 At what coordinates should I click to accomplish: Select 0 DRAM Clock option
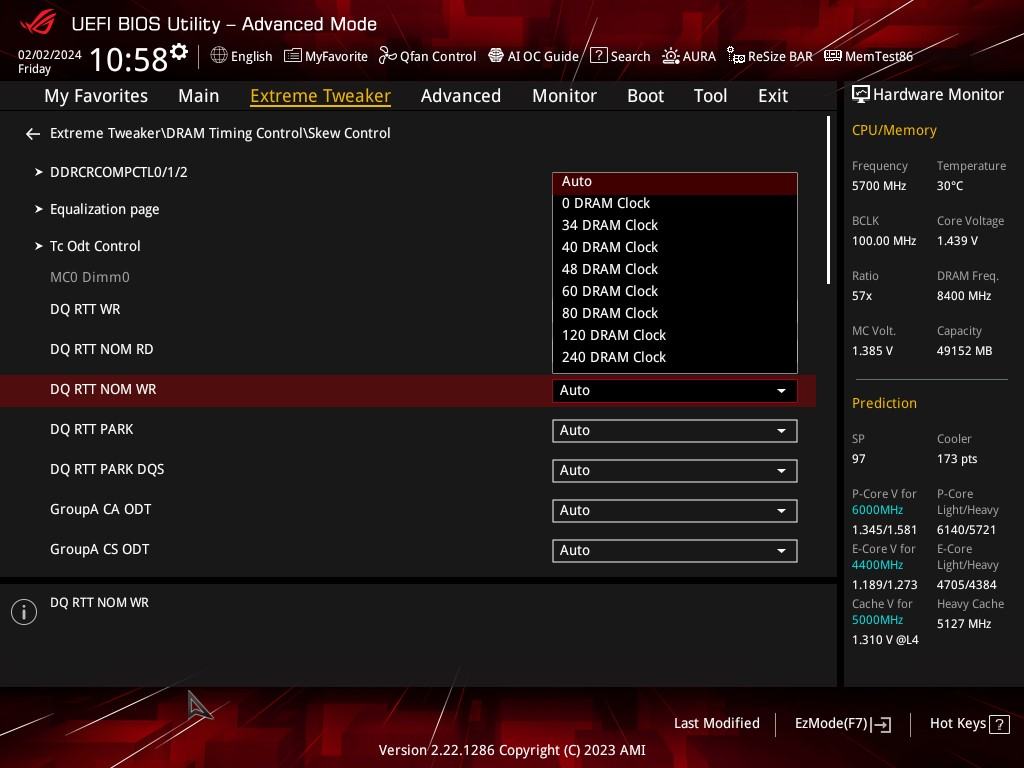tap(675, 204)
